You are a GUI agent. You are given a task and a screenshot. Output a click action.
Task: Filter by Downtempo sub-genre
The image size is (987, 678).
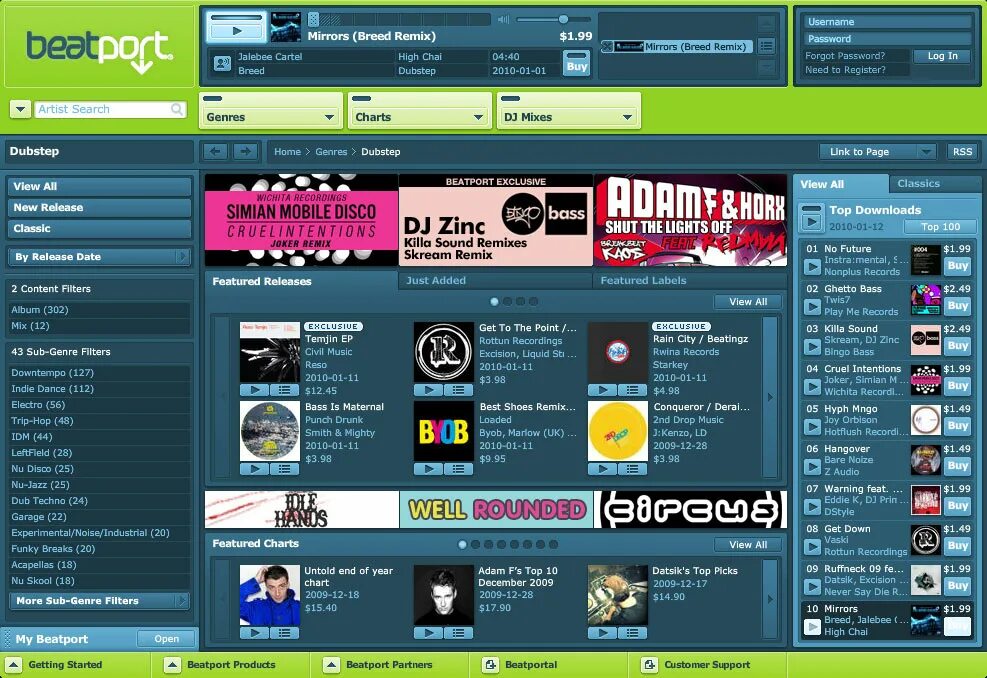point(52,373)
